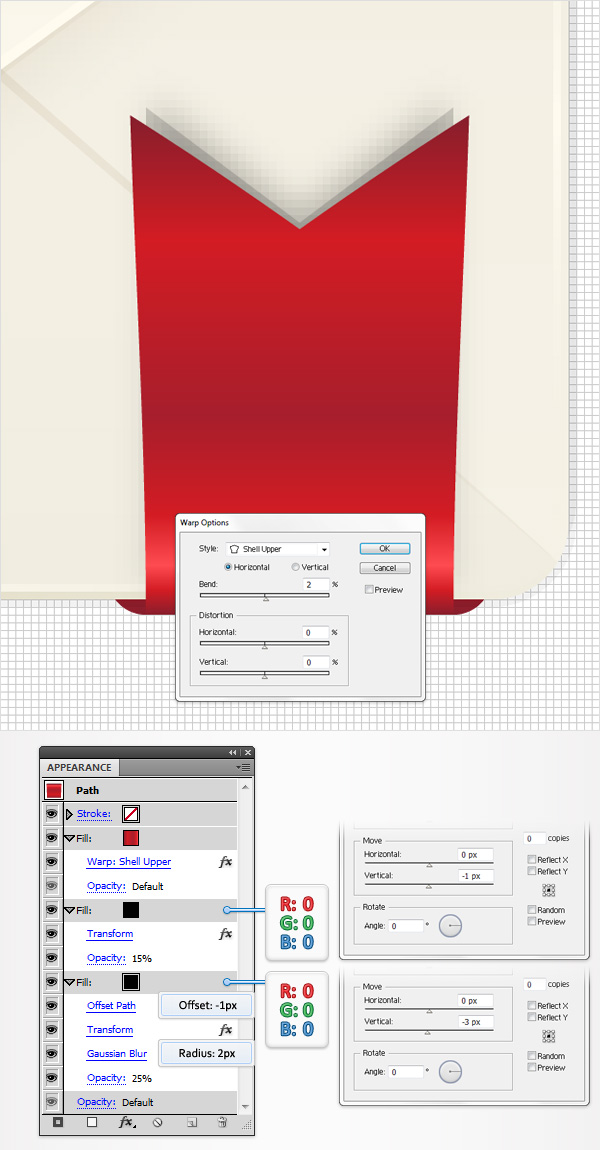Image resolution: width=600 pixels, height=1150 pixels.
Task: Click Opacity link with value 25%
Action: point(106,1078)
